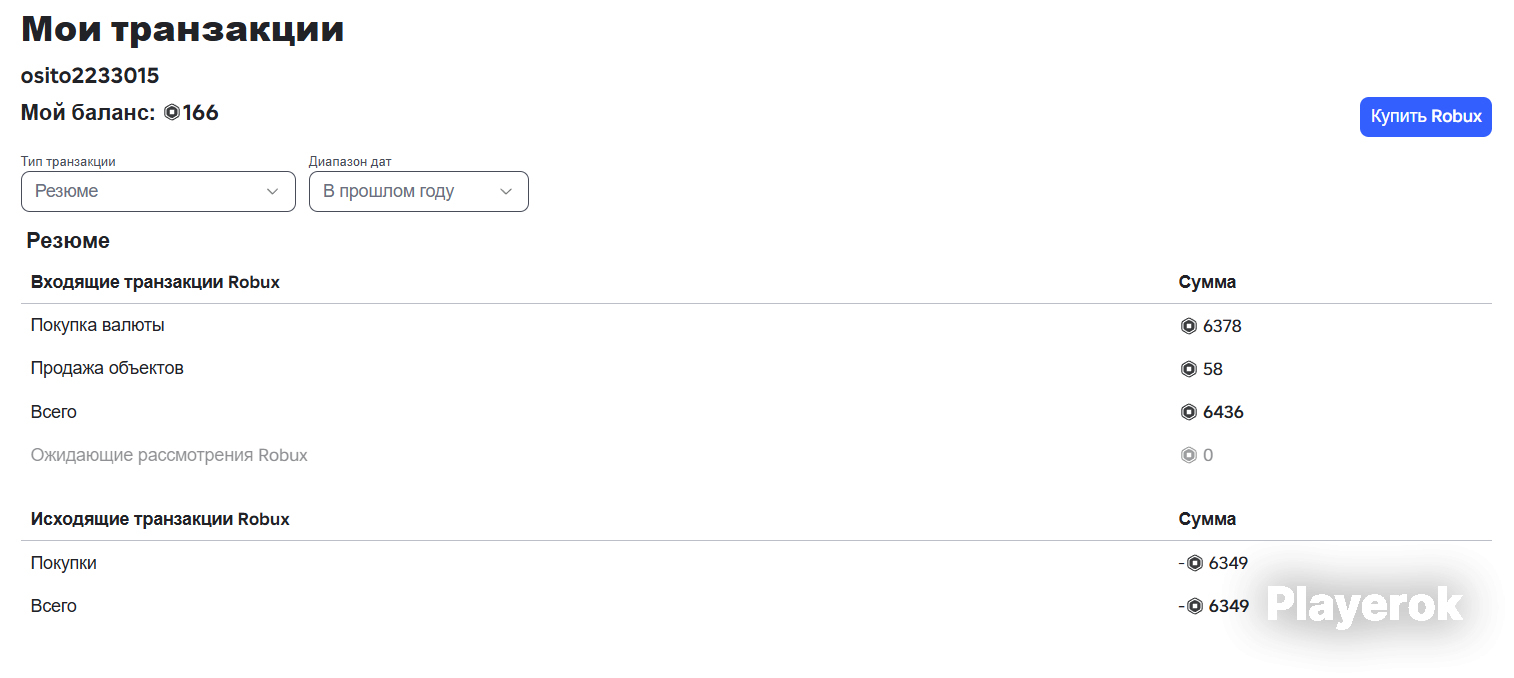1514x678 pixels.
Task: Click the Robux icon in Покупки row
Action: click(1194, 563)
